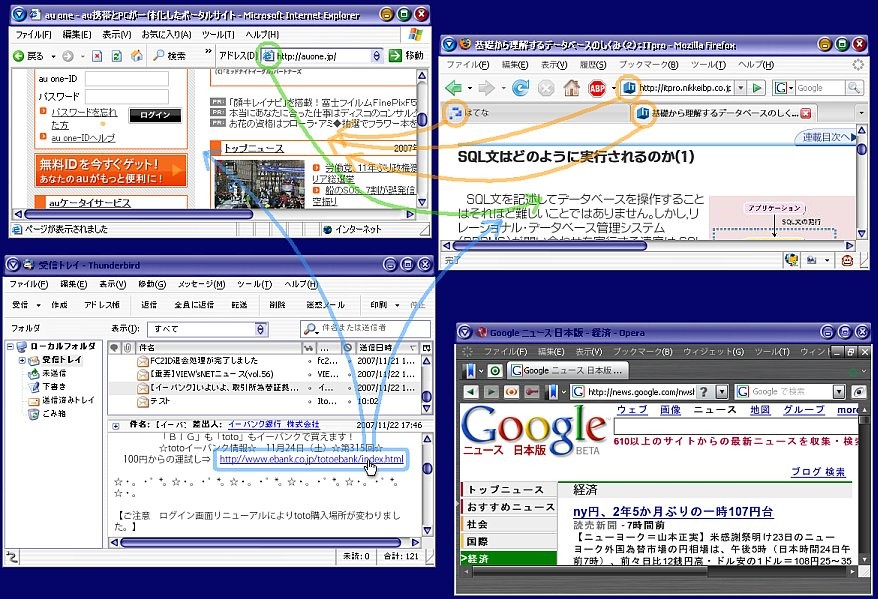Click the 連載目次へ button in Firefox page
The height and width of the screenshot is (599, 878).
coord(826,137)
